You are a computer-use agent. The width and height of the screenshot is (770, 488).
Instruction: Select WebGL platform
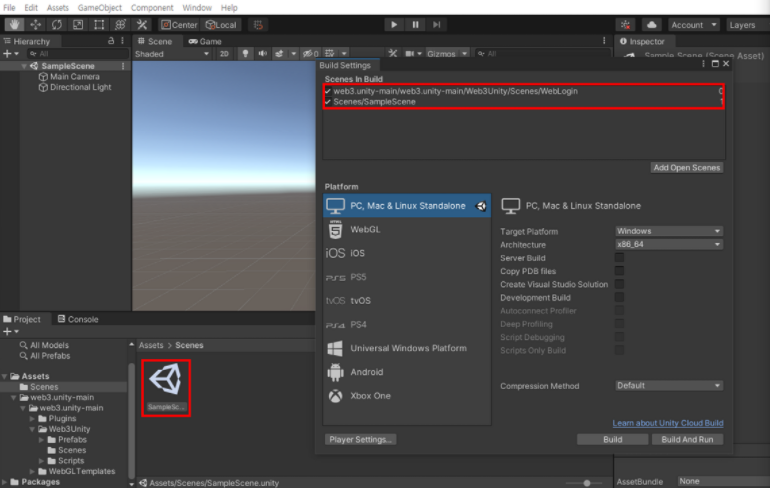(407, 229)
